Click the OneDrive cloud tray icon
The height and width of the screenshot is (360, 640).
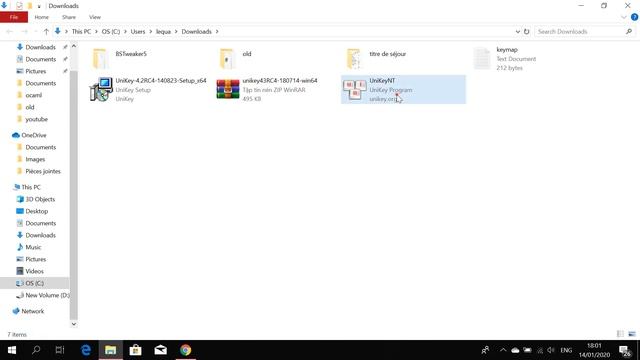(x=515, y=350)
